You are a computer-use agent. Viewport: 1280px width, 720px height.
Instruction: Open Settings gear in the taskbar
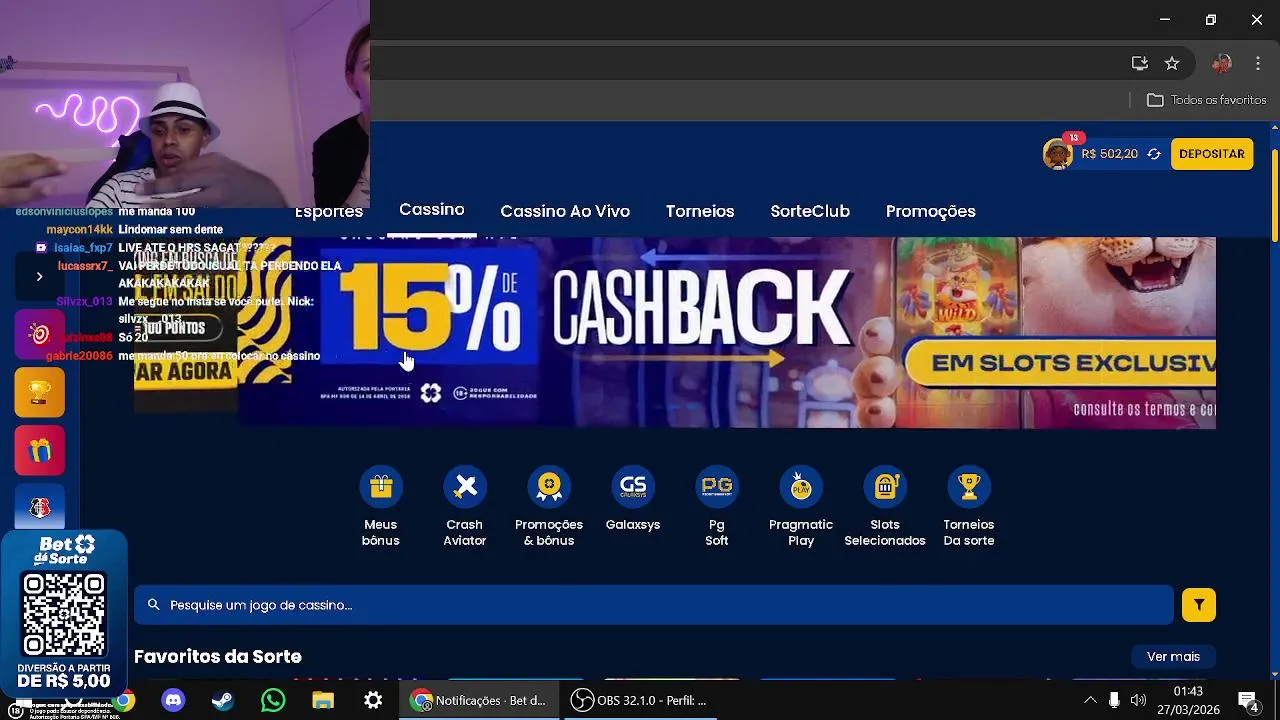point(373,701)
